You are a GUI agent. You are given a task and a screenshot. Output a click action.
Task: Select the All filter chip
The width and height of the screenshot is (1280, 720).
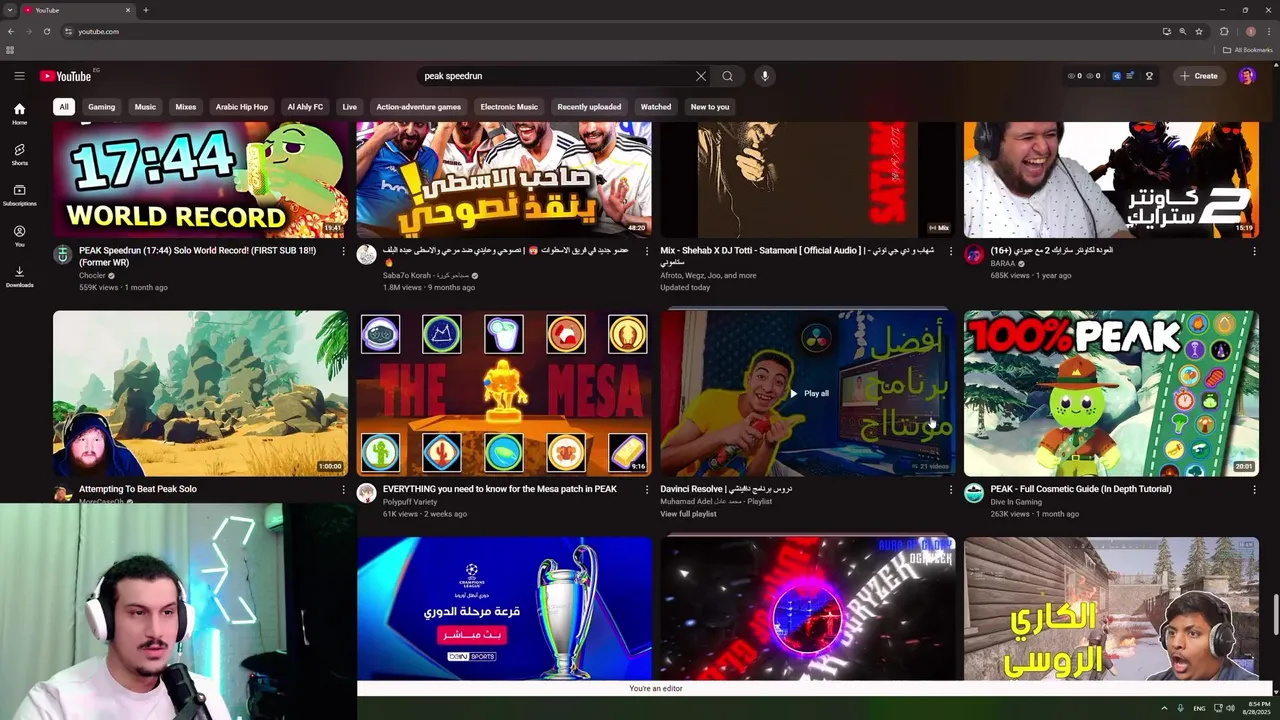point(64,107)
